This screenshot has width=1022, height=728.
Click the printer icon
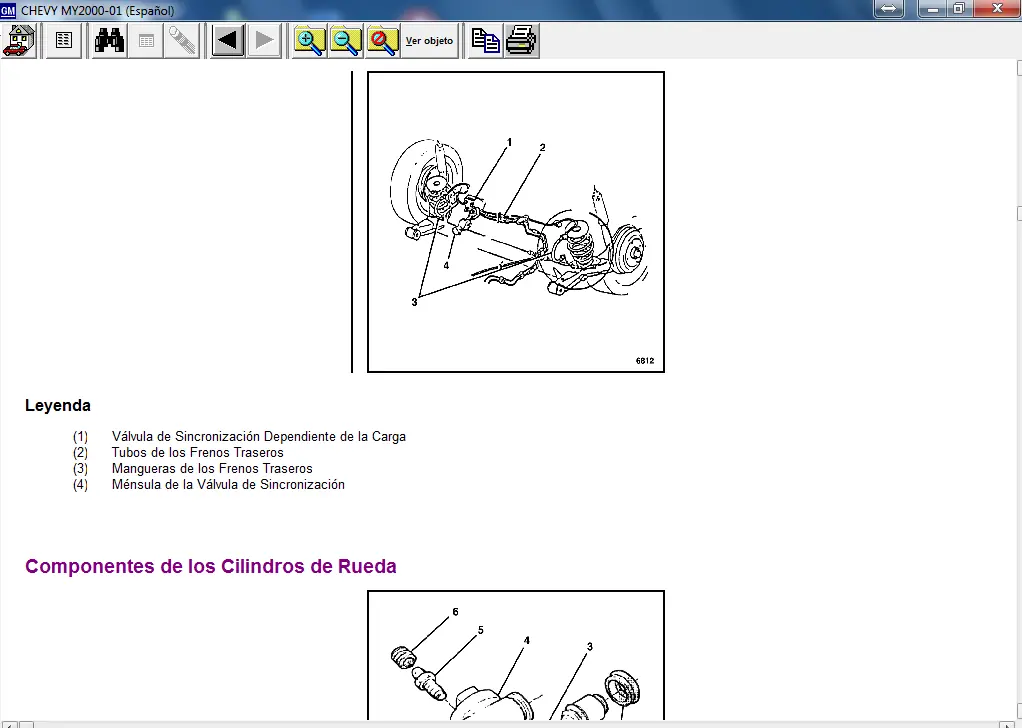tap(521, 40)
